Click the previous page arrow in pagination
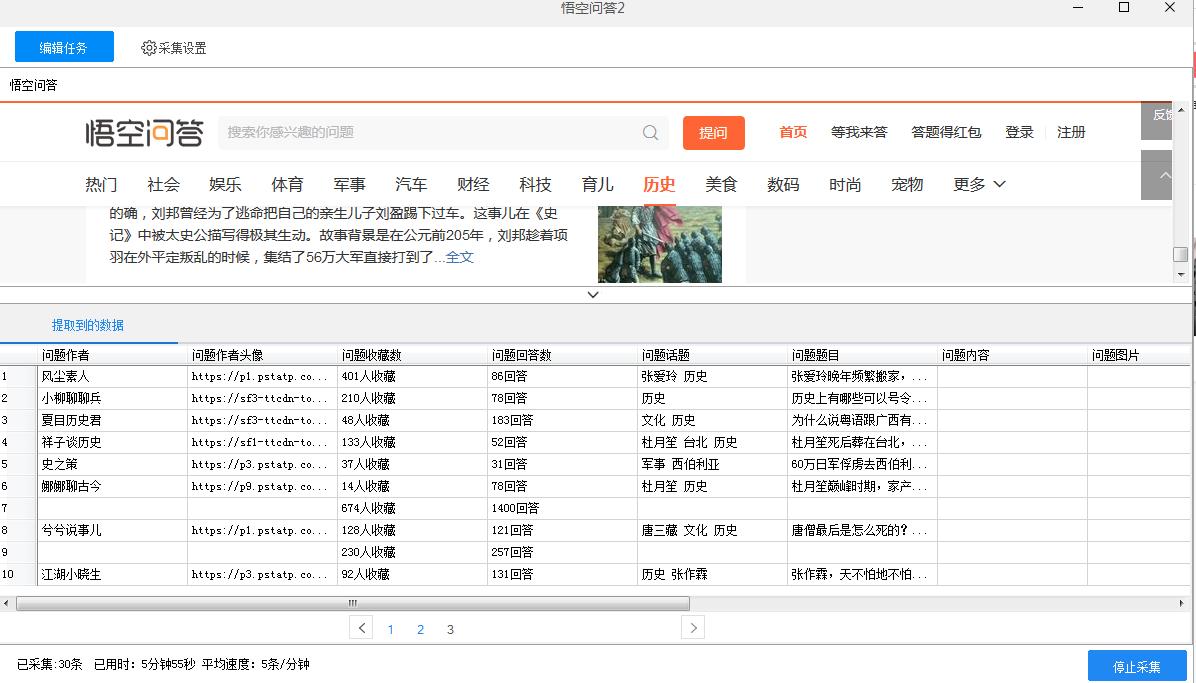 (360, 628)
